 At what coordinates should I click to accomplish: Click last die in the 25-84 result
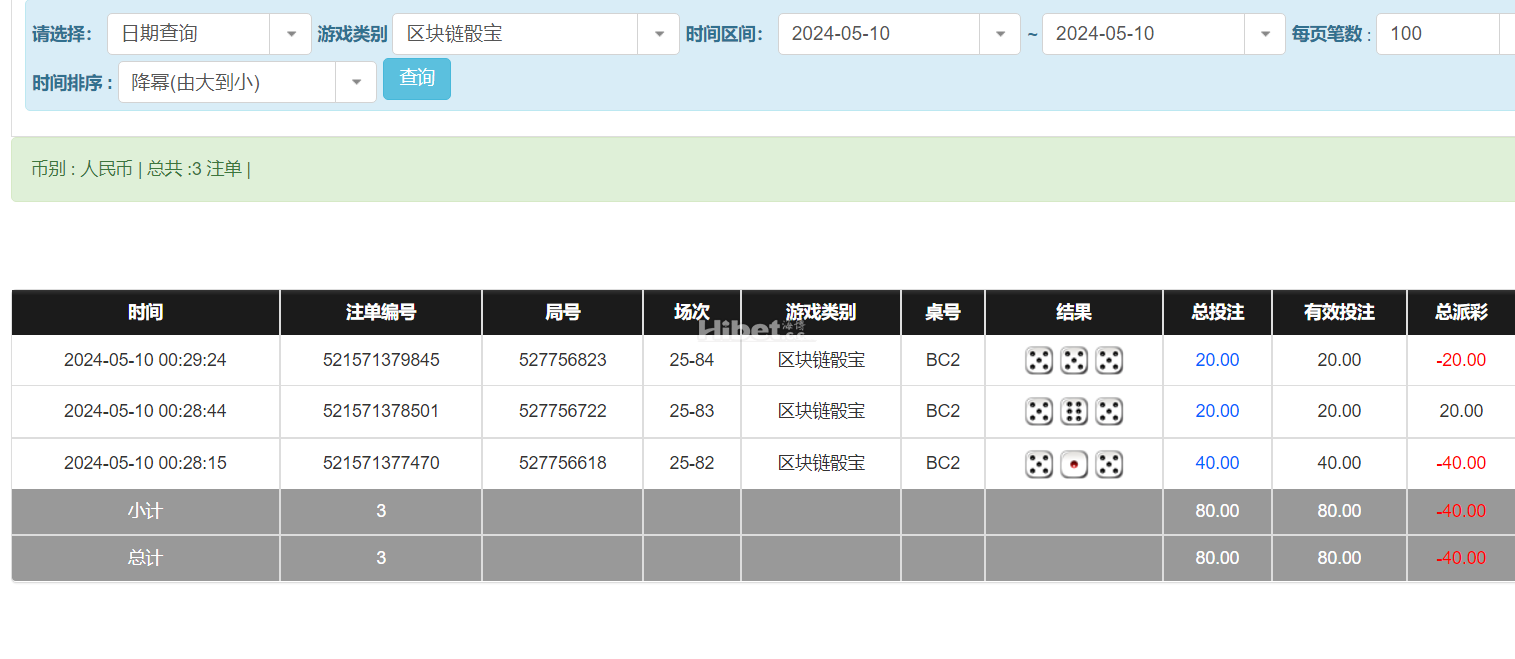[x=1109, y=360]
